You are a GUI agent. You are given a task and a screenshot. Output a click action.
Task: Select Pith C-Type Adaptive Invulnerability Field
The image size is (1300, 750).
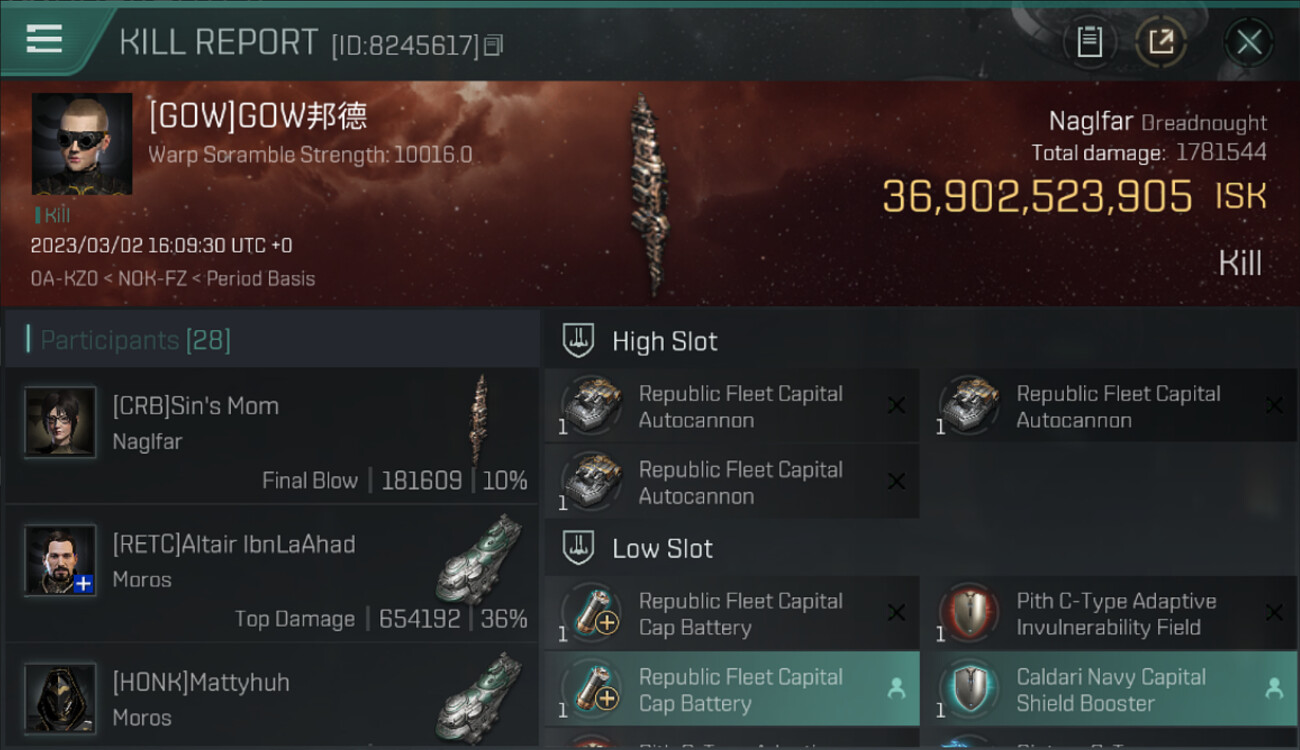[1109, 613]
